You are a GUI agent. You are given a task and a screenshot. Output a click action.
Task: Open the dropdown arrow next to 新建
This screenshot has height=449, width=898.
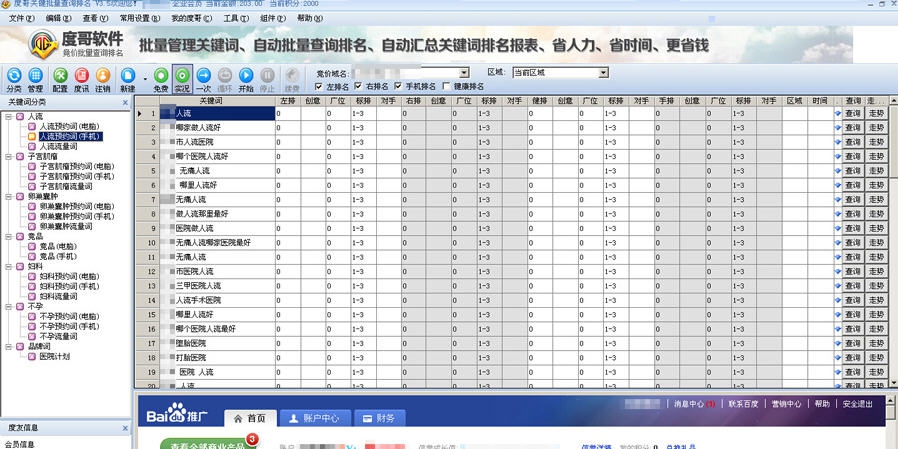coord(145,78)
